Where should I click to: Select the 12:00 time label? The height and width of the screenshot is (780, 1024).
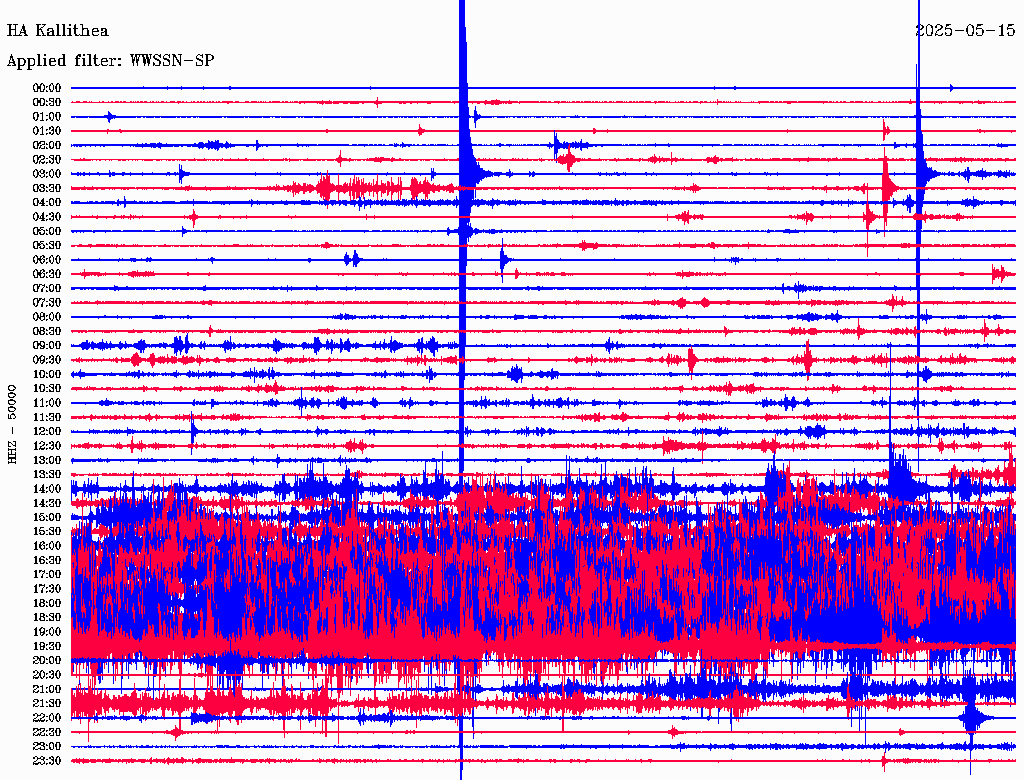tap(47, 432)
